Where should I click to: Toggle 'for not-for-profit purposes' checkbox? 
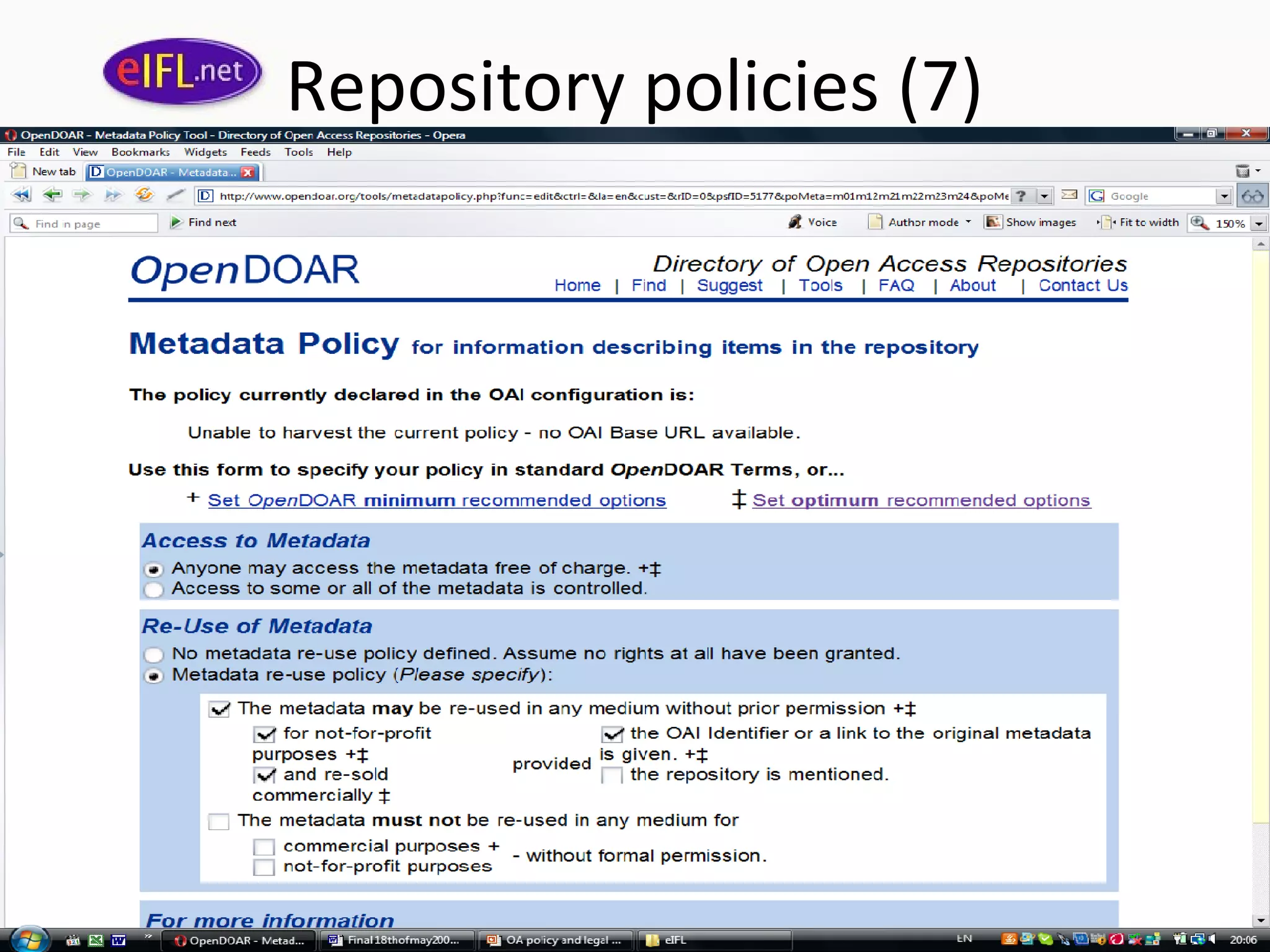click(x=265, y=734)
